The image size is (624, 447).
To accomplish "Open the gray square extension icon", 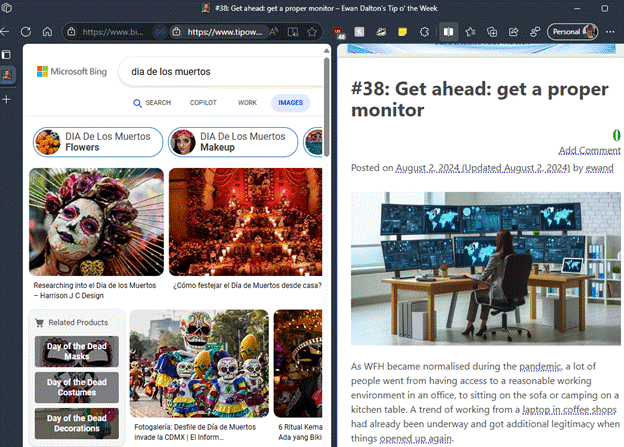I will [x=359, y=32].
